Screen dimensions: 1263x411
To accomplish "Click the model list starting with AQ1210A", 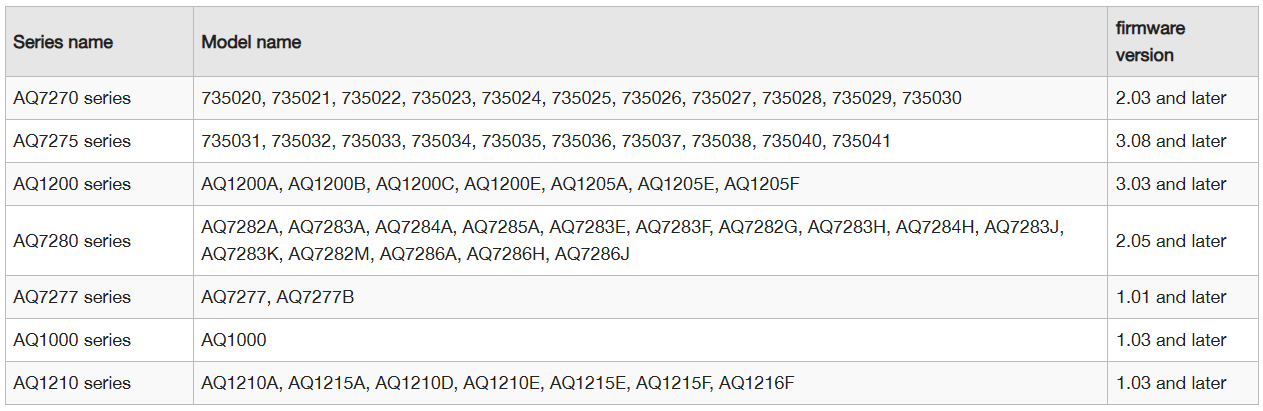I will [499, 383].
